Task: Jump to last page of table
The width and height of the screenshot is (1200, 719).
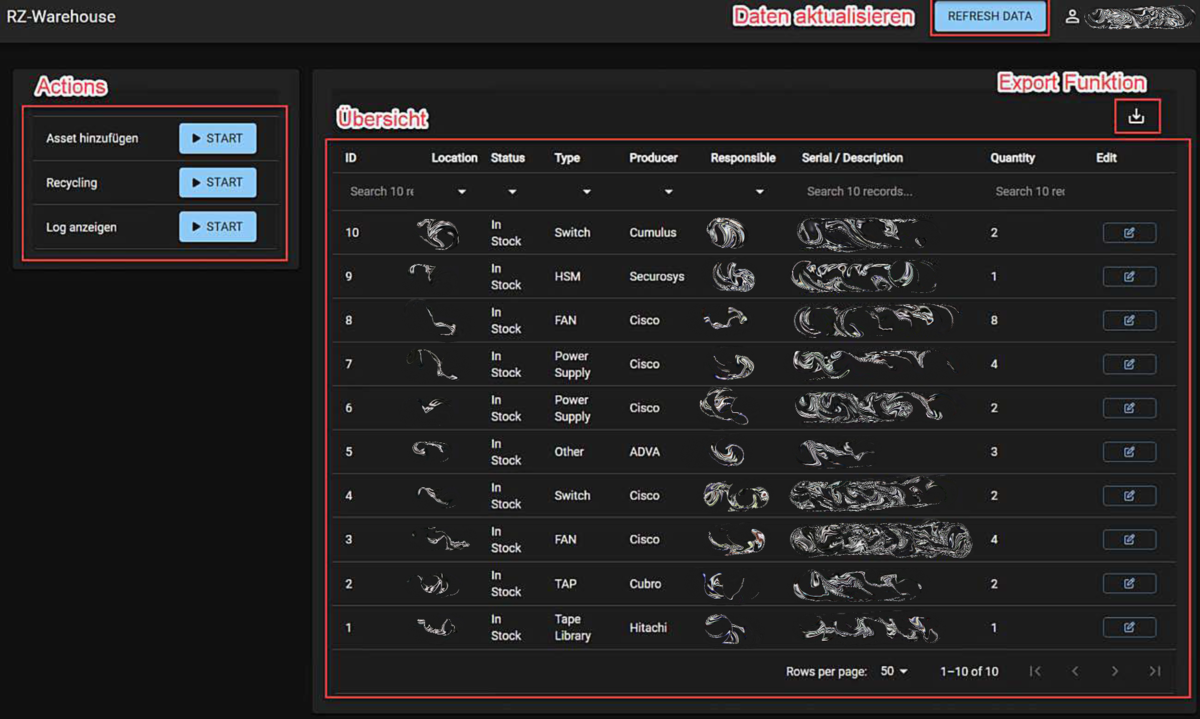Action: tap(1155, 671)
